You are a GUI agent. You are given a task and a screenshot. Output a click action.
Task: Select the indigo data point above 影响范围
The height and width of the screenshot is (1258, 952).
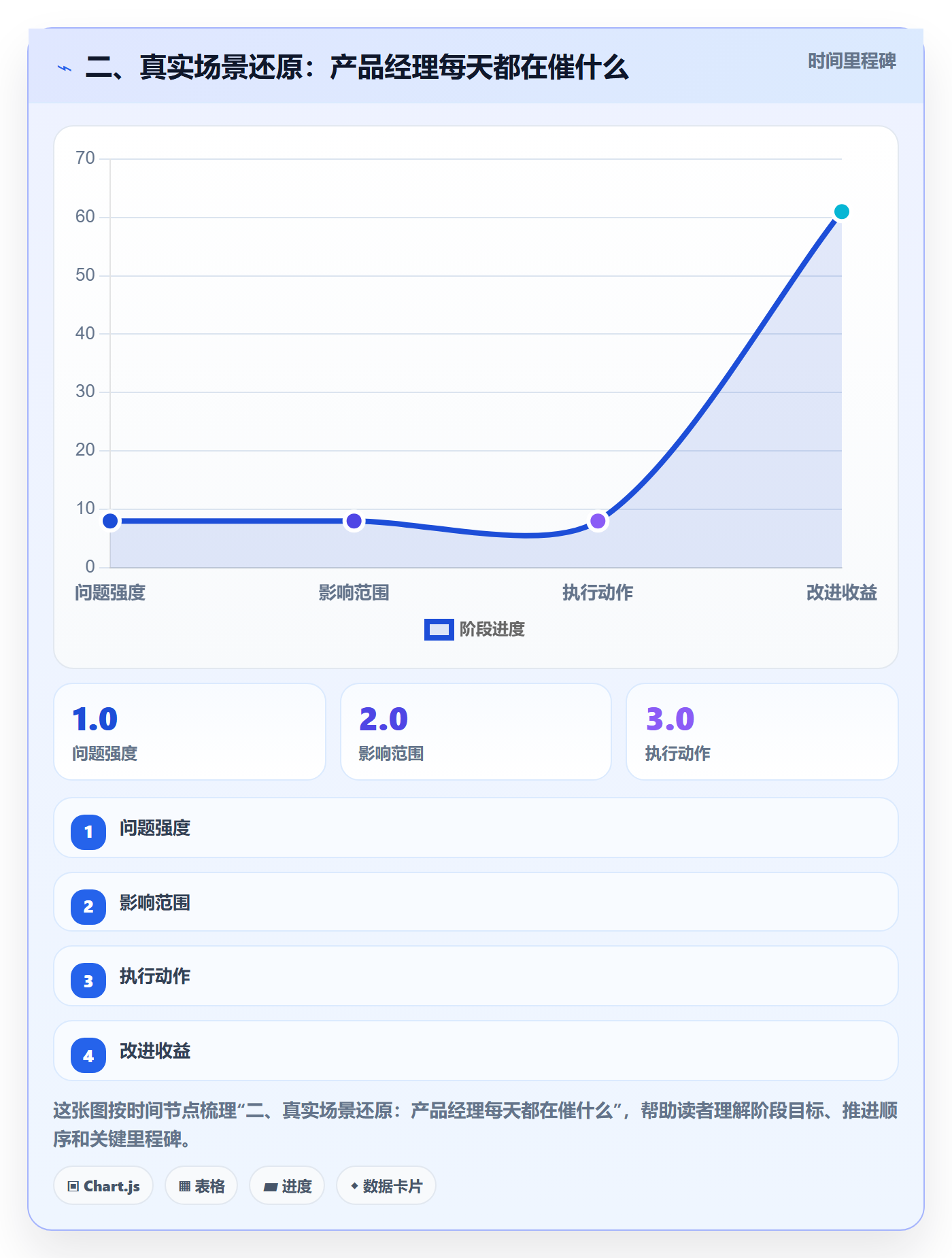(354, 522)
